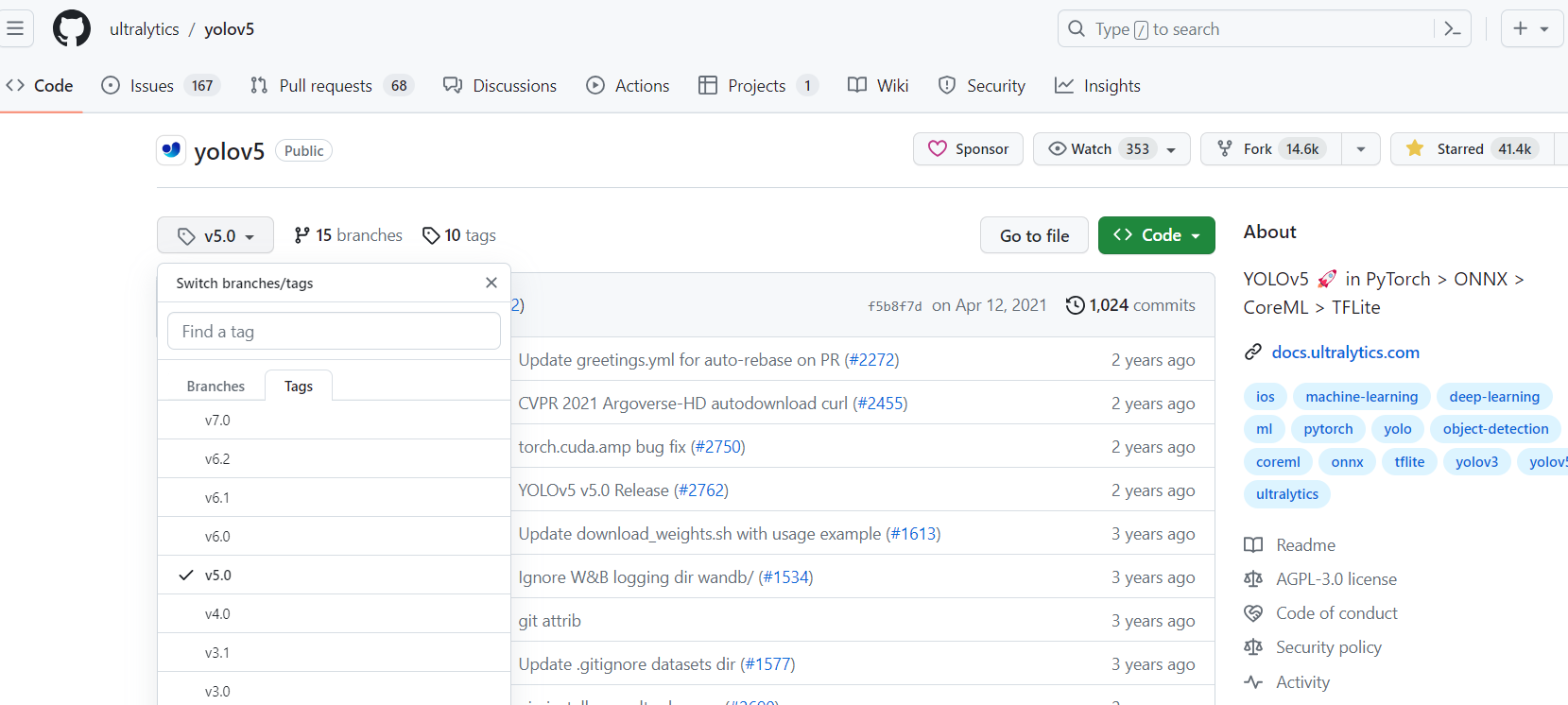This screenshot has width=1568, height=705.
Task: Open the 15 branches link
Action: click(348, 235)
